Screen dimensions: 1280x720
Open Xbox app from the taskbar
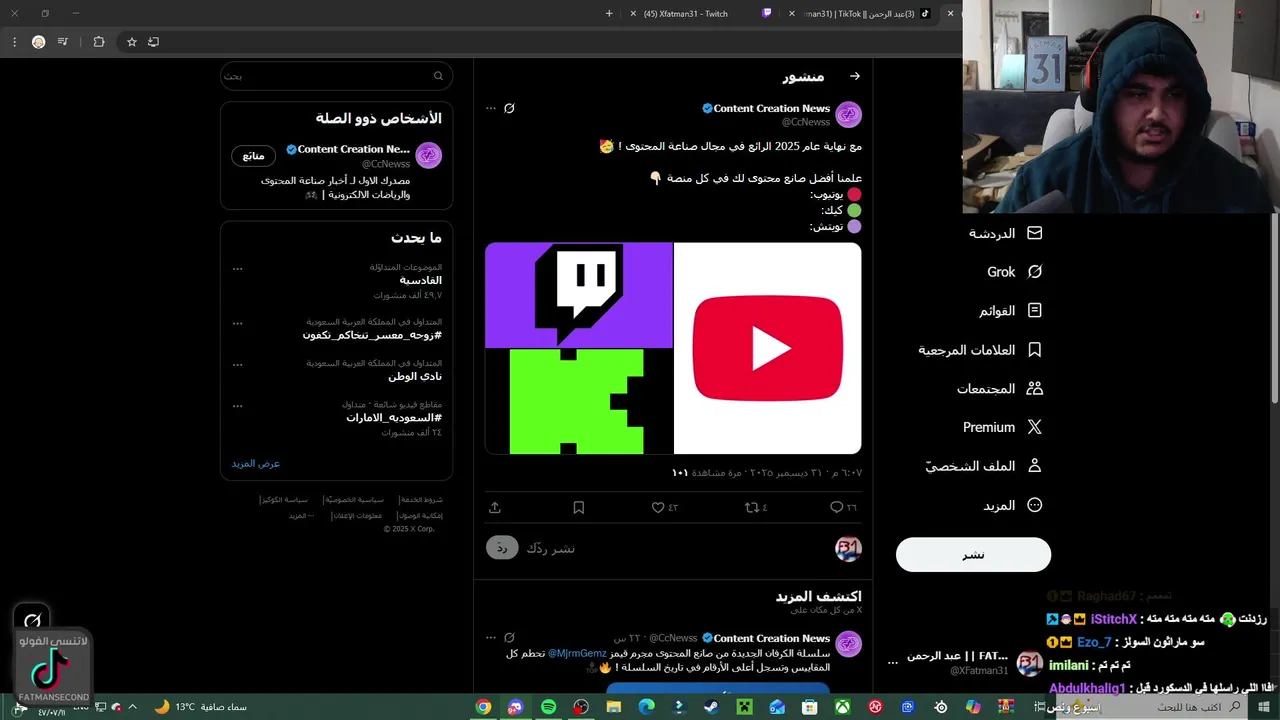click(843, 707)
